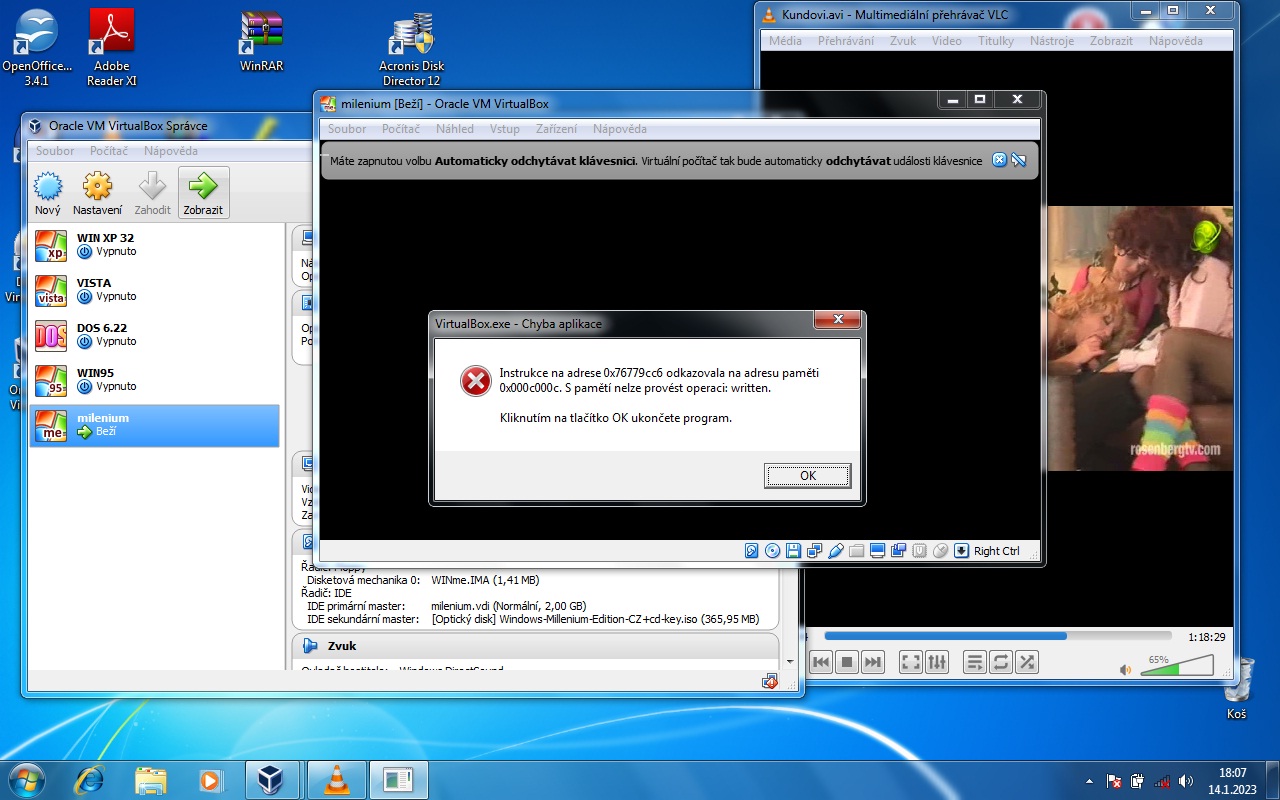Click the Nový machine toolbar button
This screenshot has height=800, width=1280.
tap(48, 193)
